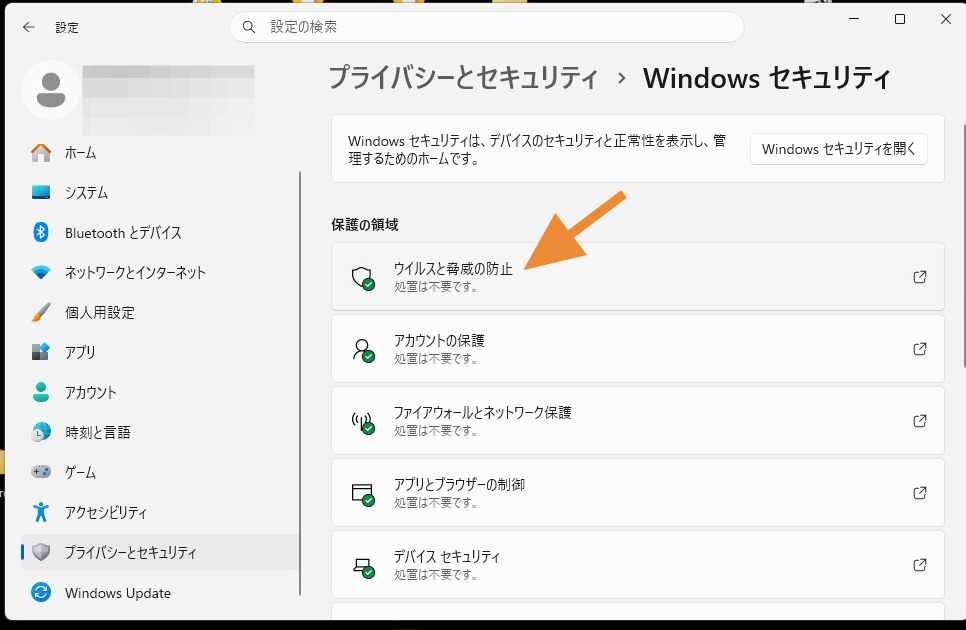
Task: Click the Wi-Fi network icon in sidebar
Action: tap(41, 272)
